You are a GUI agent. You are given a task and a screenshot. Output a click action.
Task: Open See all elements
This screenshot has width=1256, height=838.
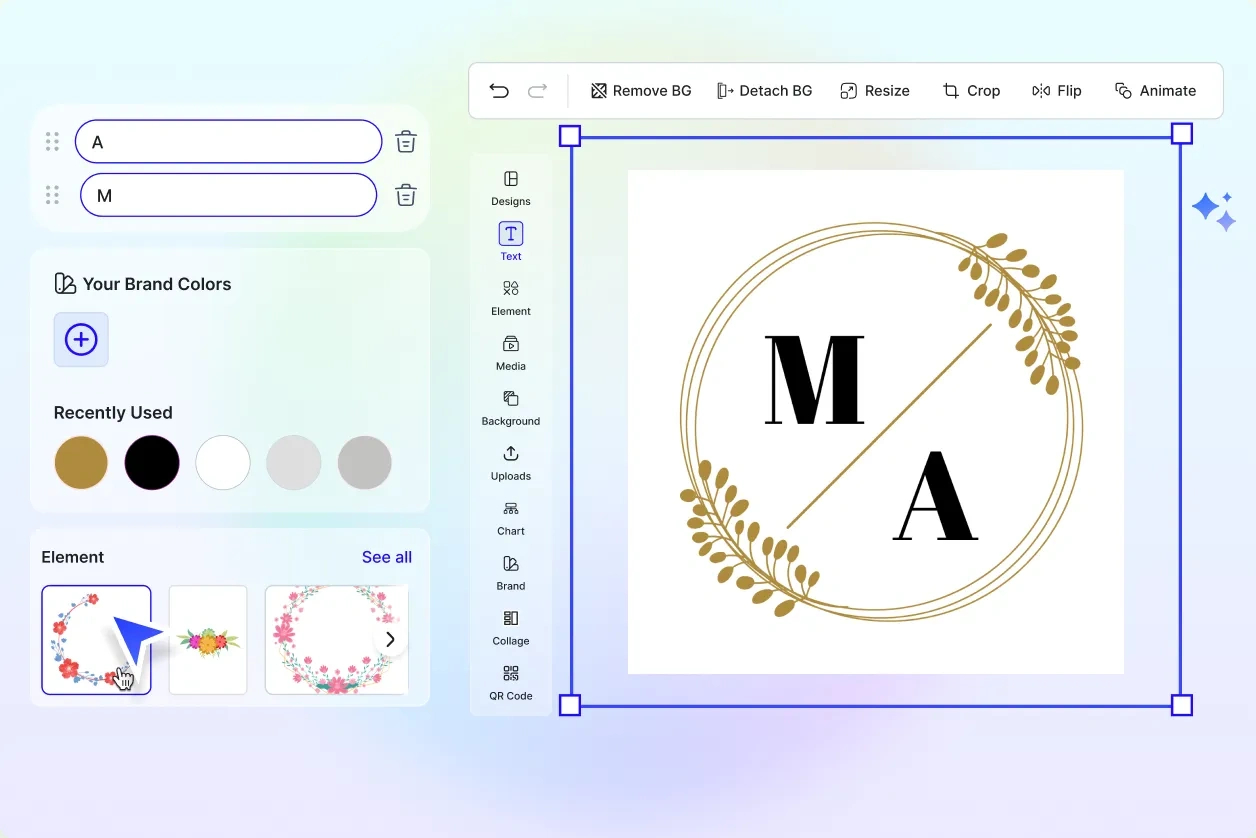(x=387, y=557)
